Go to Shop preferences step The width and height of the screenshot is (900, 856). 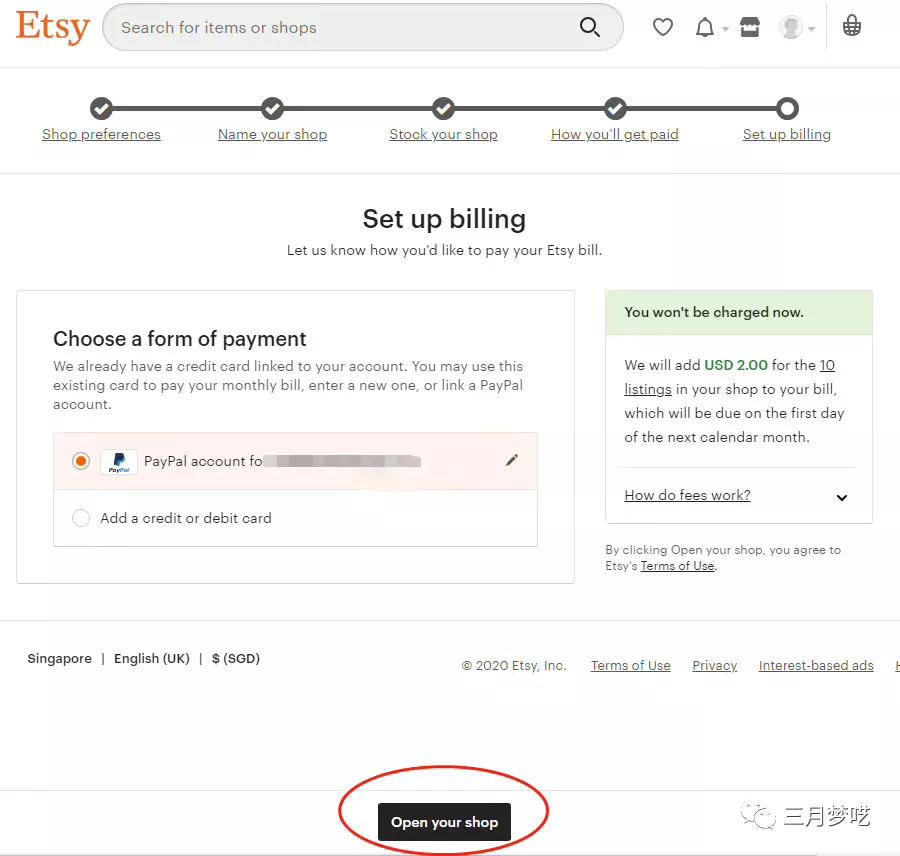pyautogui.click(x=101, y=134)
